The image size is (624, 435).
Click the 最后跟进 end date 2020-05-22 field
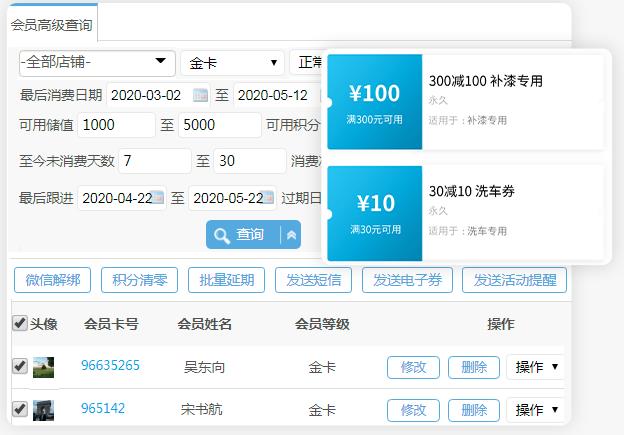(x=232, y=198)
